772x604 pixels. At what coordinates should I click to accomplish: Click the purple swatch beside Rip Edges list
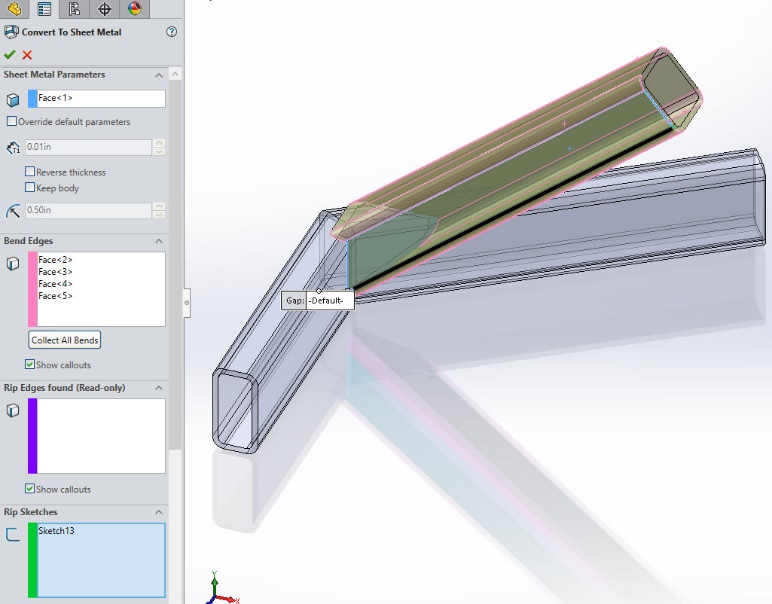[32, 436]
